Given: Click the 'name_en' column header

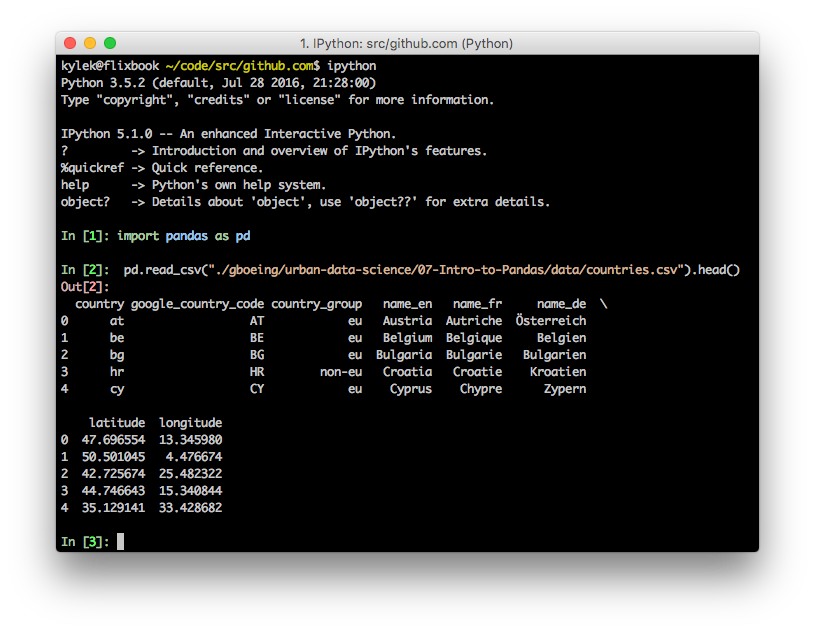Looking at the screenshot, I should click(408, 304).
